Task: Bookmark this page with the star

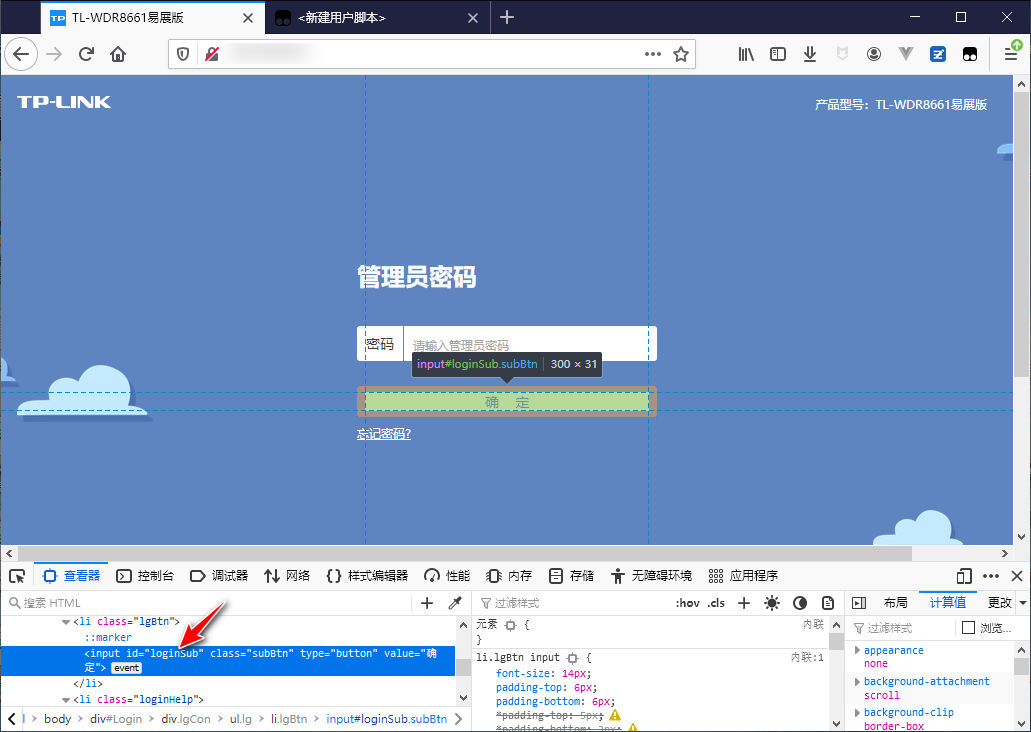Action: coord(681,54)
